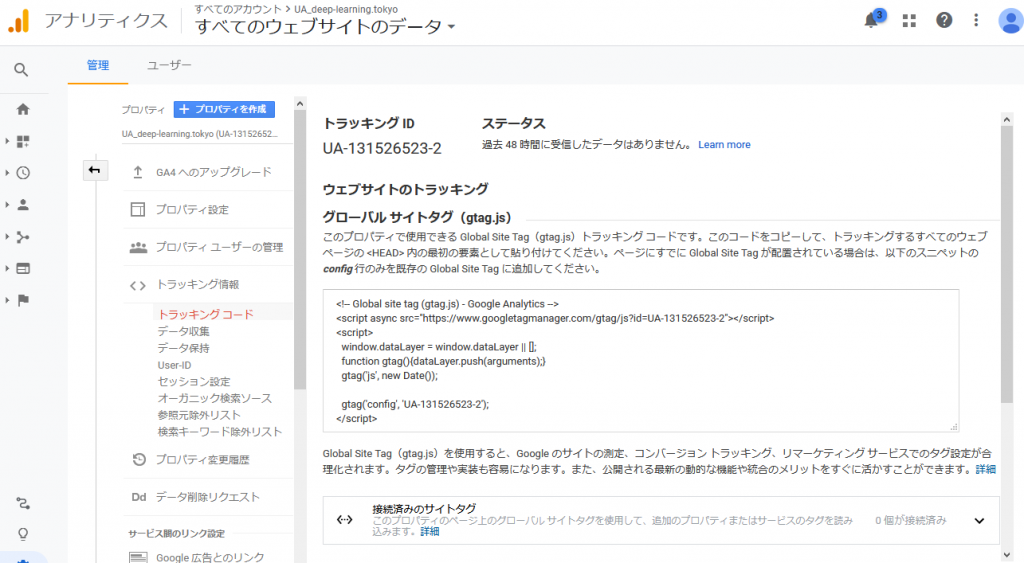
Task: Open the Learn more link
Action: click(724, 145)
